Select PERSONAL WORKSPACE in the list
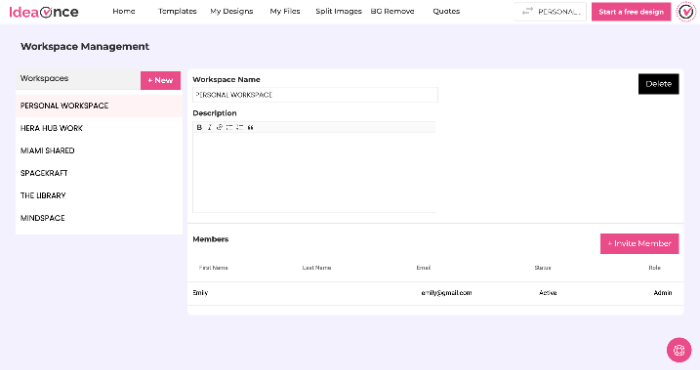 [99, 106]
